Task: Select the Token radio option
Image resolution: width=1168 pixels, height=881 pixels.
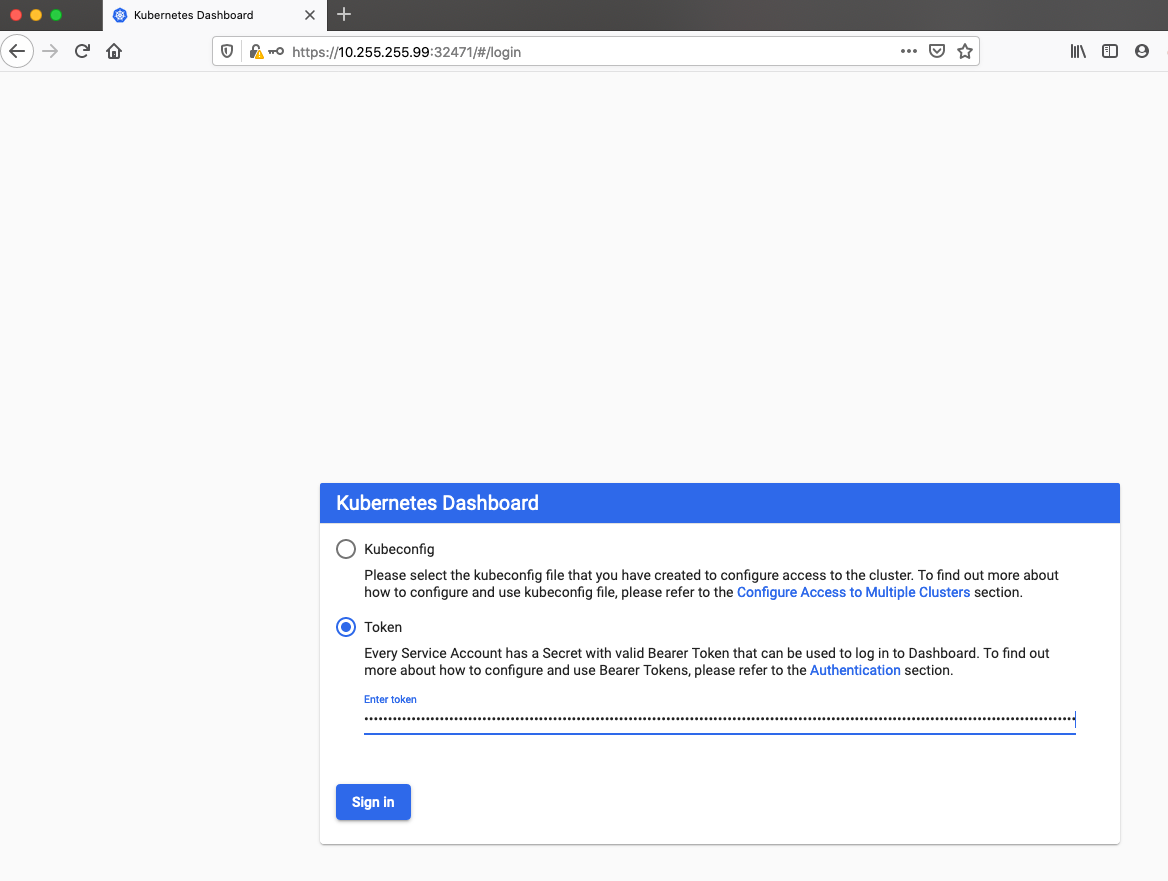Action: (x=346, y=627)
